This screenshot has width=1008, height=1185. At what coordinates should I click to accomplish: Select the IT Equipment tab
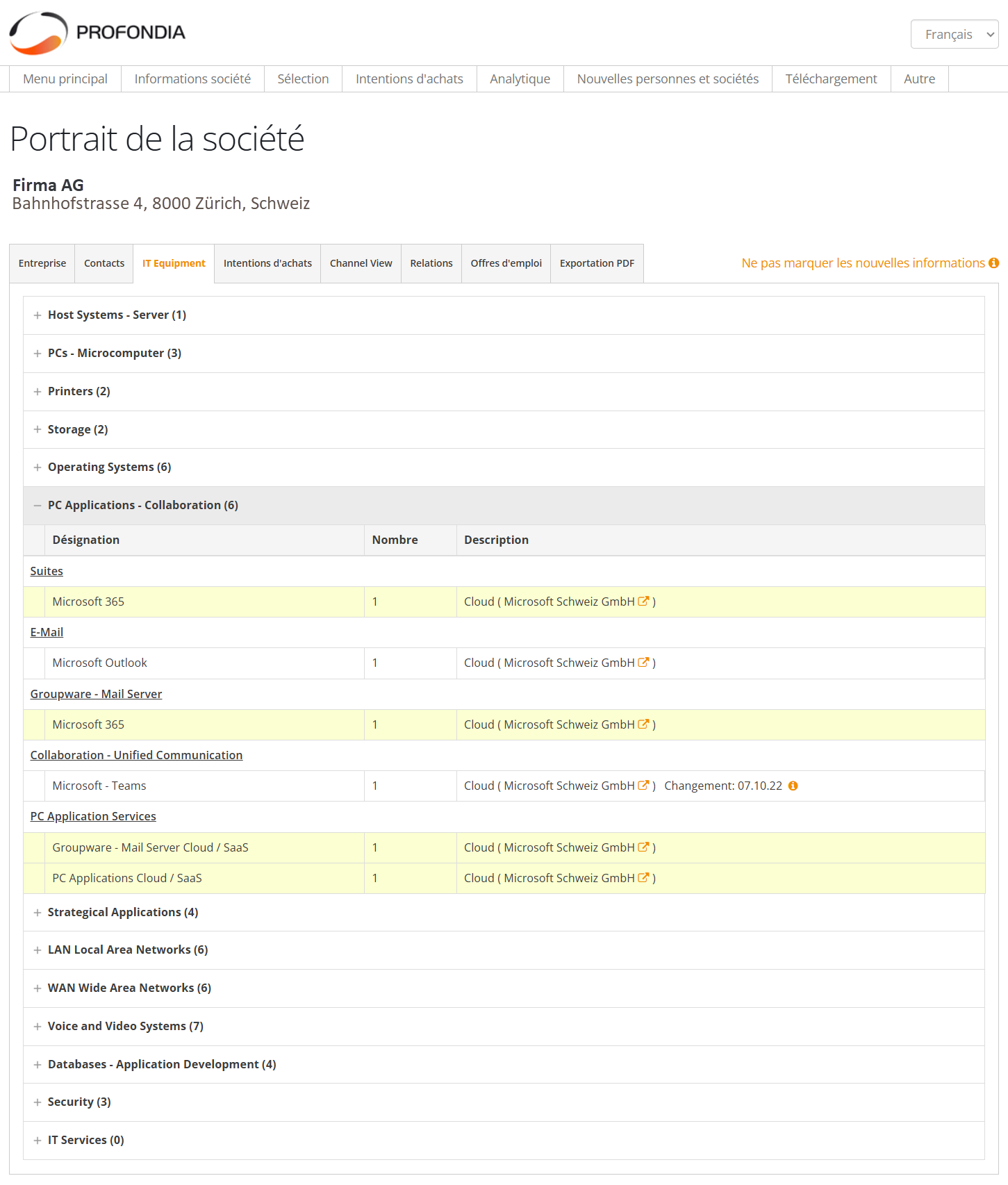click(174, 263)
